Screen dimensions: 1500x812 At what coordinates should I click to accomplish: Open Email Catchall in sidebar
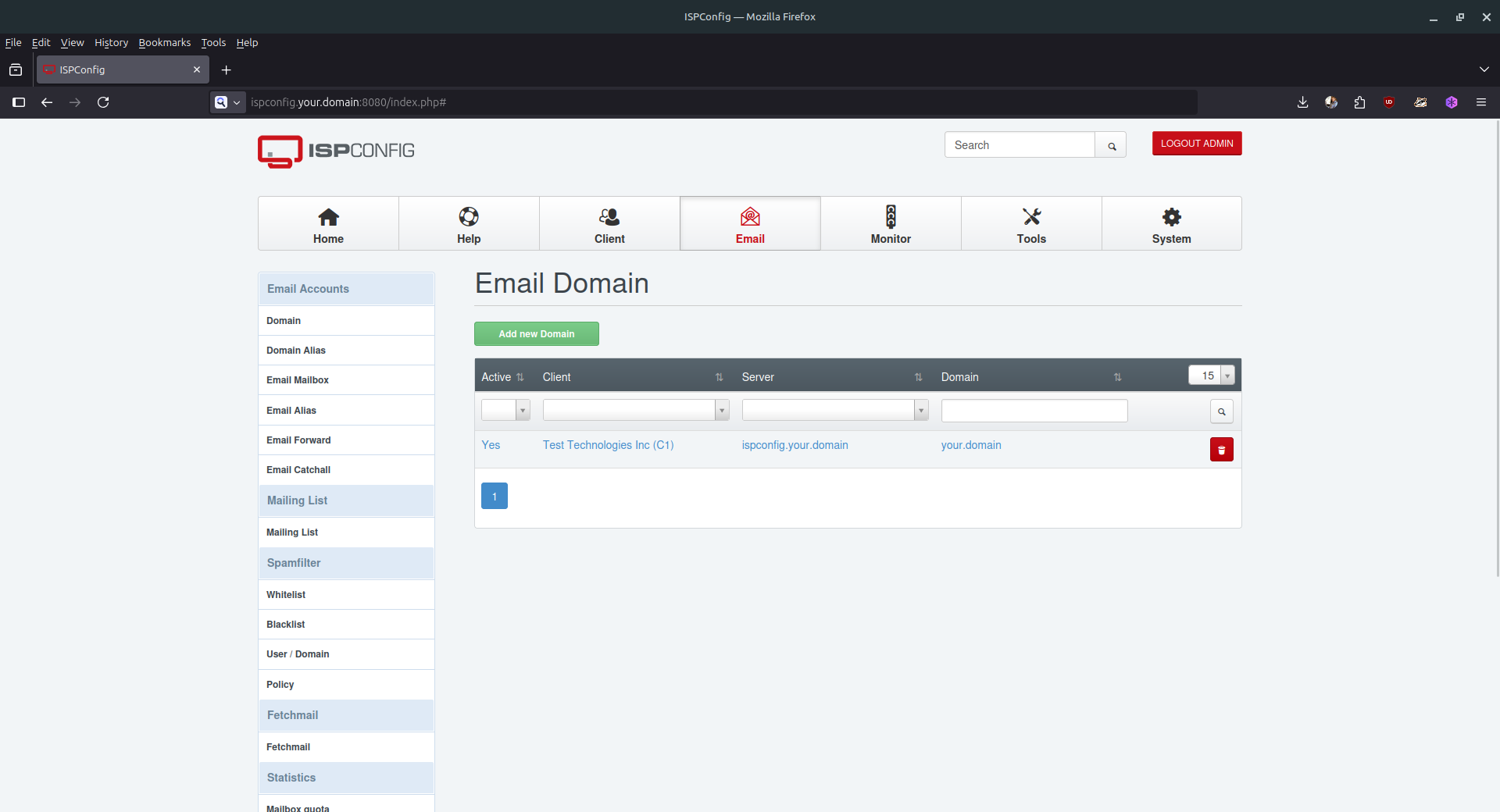(346, 470)
